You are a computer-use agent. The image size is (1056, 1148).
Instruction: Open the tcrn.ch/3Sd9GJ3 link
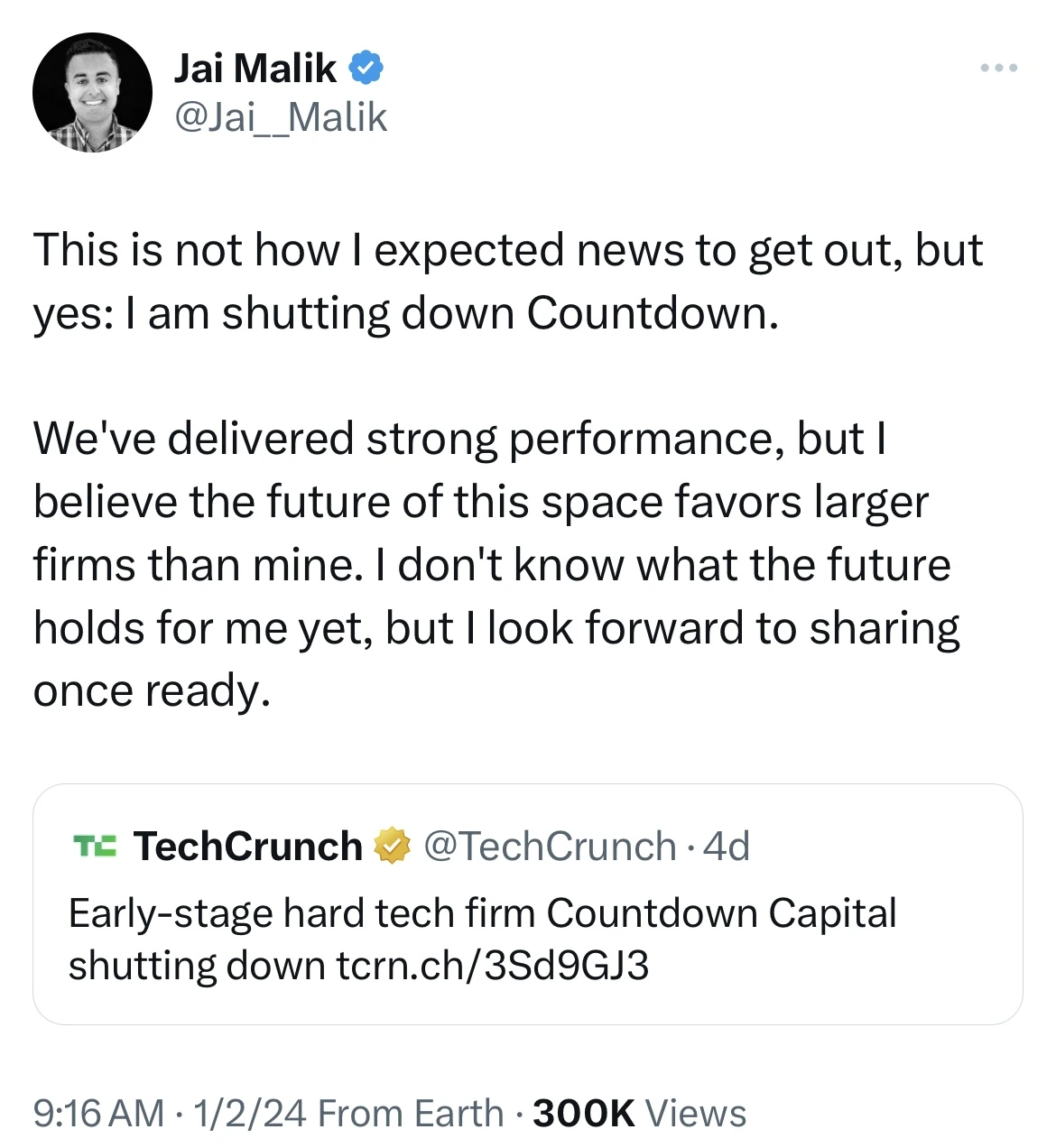(x=493, y=966)
